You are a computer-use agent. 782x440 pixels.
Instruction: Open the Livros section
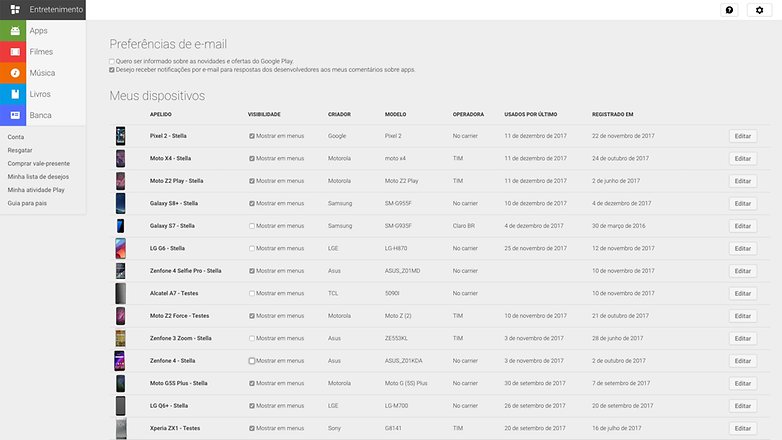point(40,94)
